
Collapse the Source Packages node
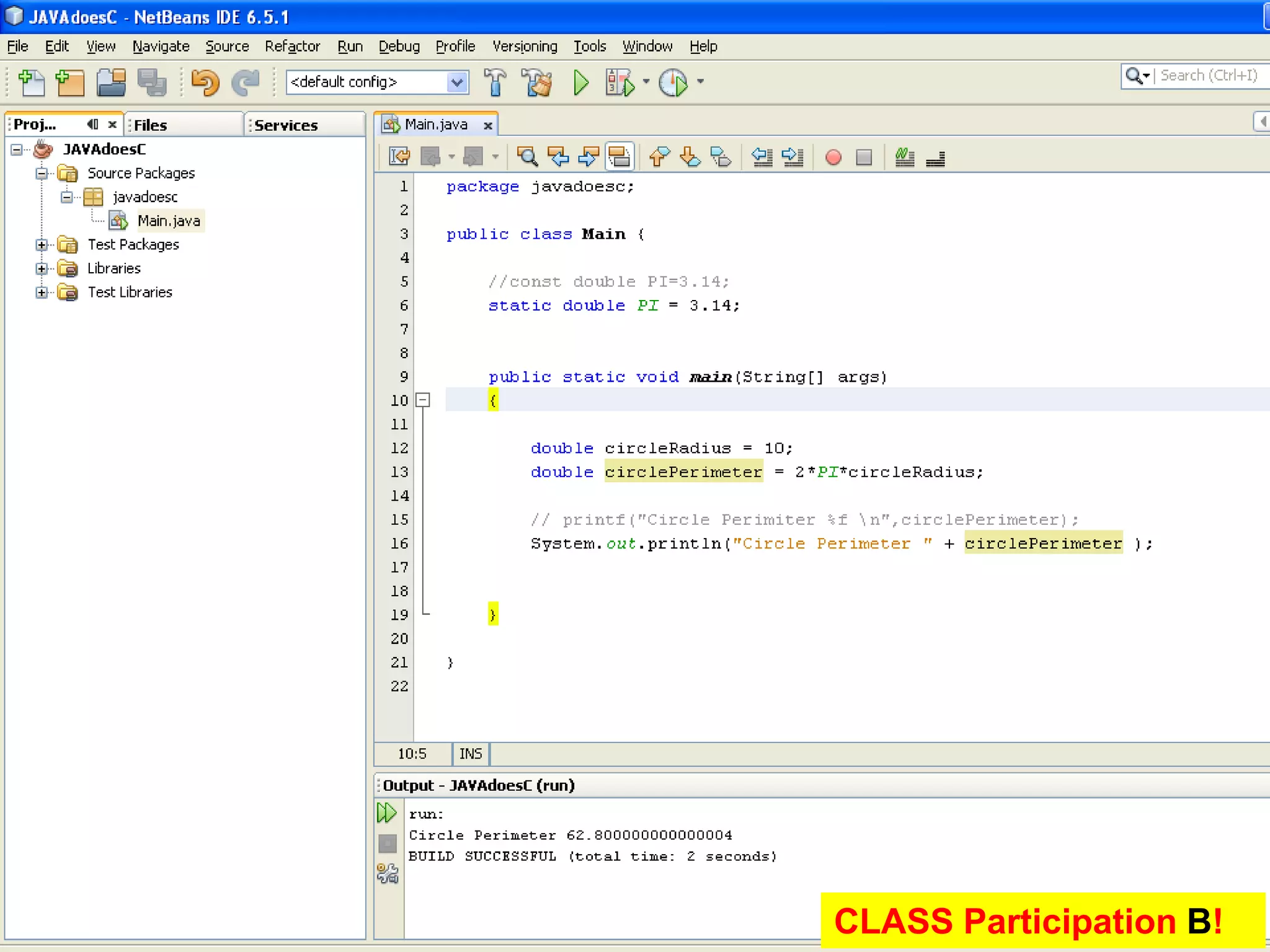42,173
